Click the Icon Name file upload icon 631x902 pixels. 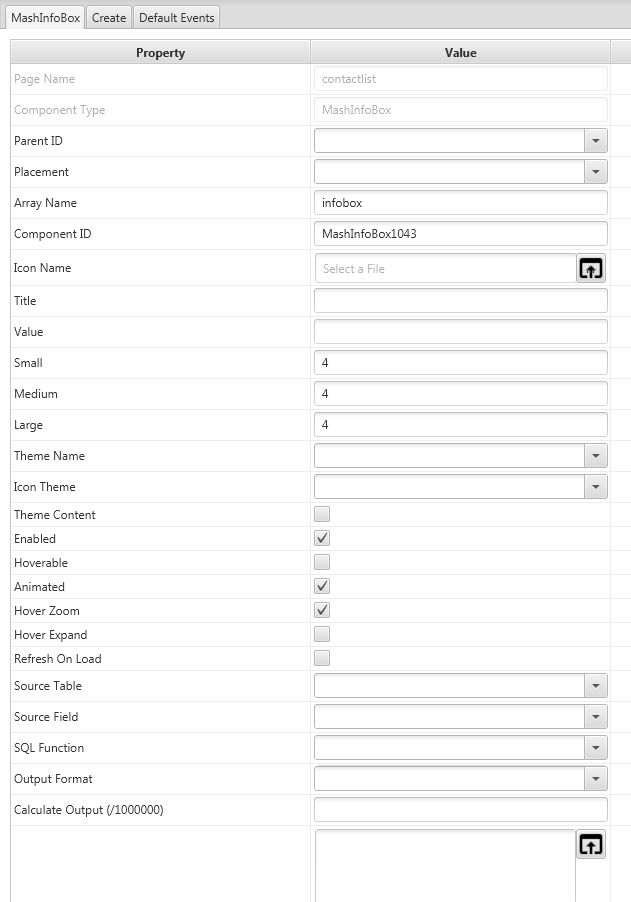coord(591,268)
